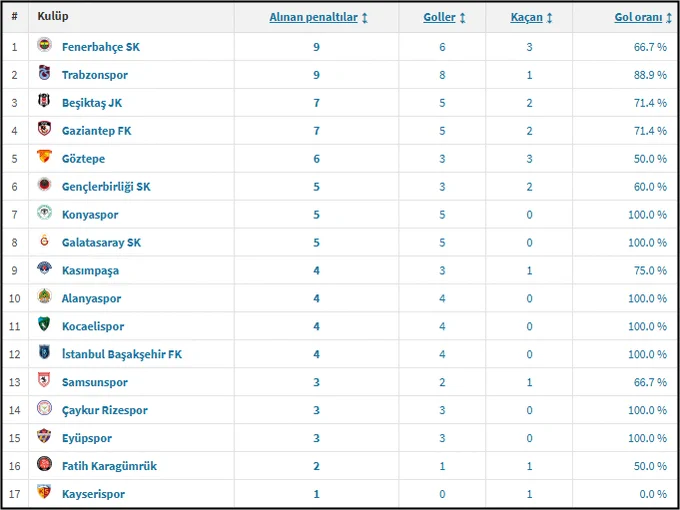Click the Kulüp column header
Screen dimensions: 680x510
(53, 16)
